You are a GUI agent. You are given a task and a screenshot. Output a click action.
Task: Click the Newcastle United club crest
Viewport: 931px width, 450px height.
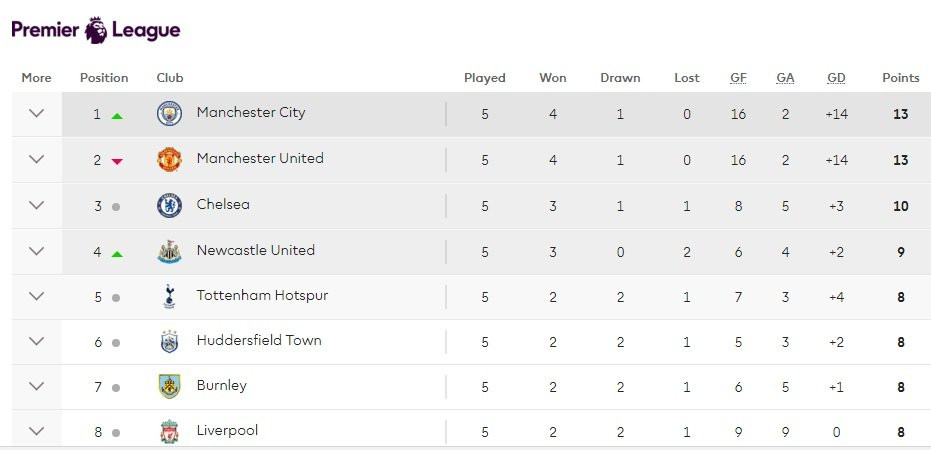point(169,251)
